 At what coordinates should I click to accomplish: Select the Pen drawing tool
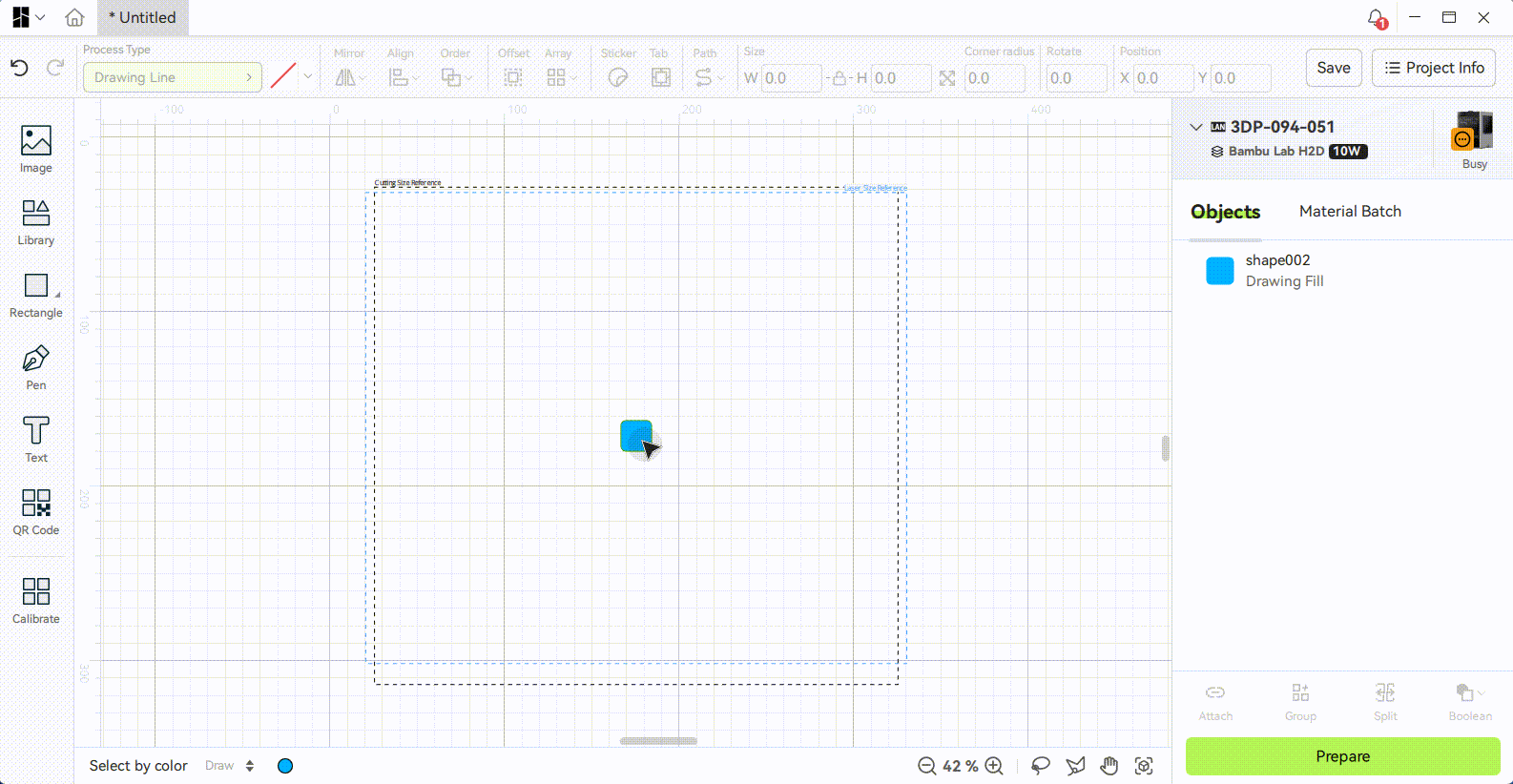(x=36, y=367)
